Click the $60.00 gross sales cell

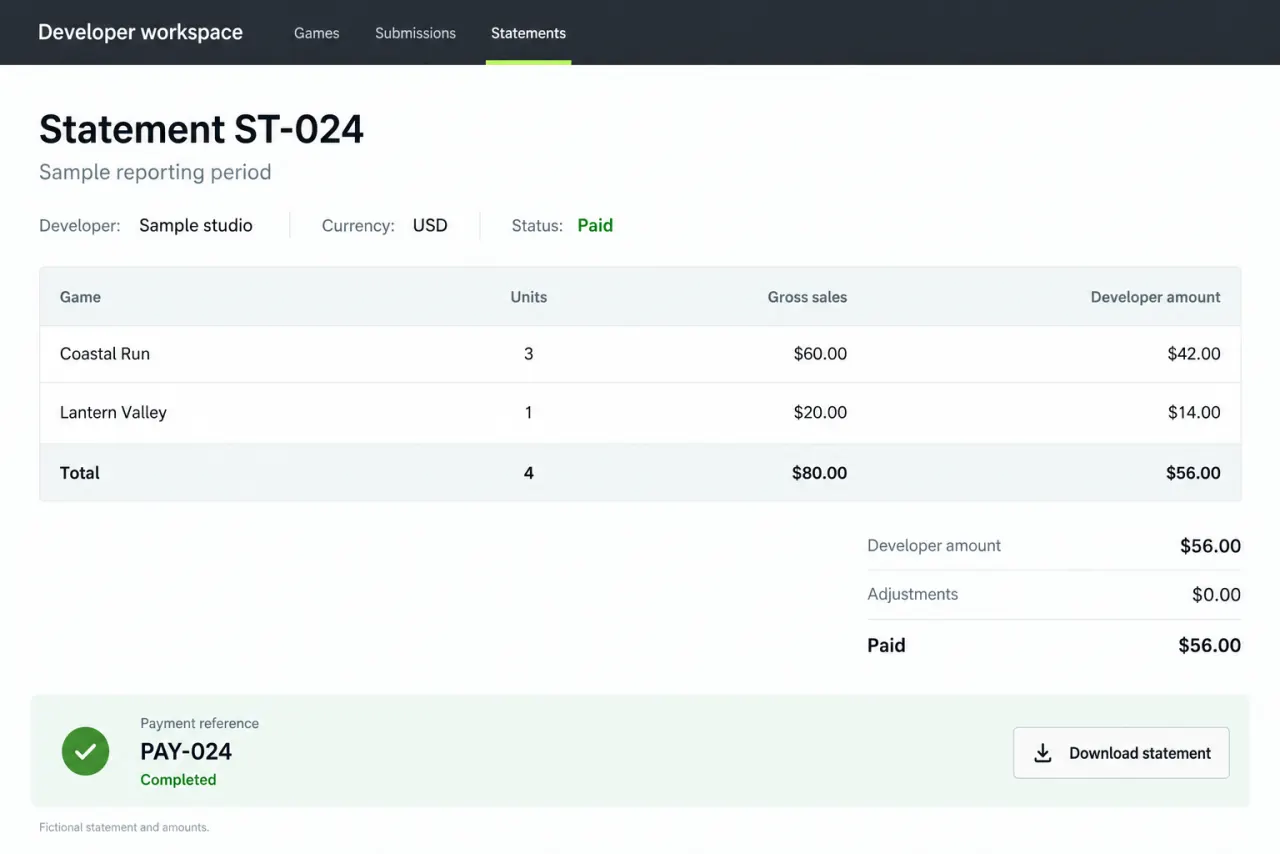tap(820, 353)
